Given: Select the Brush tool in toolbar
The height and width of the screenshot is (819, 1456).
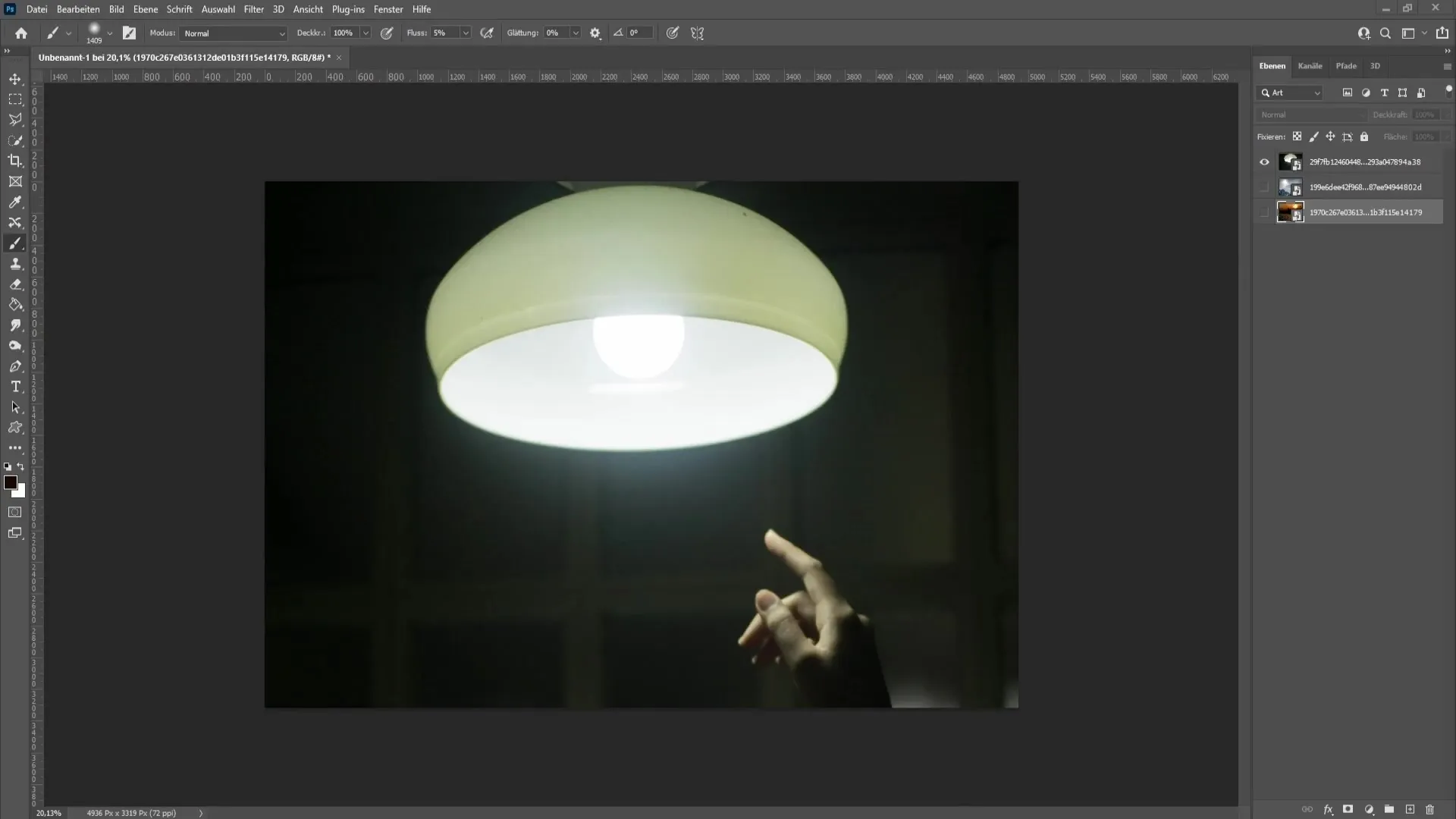Looking at the screenshot, I should [15, 243].
